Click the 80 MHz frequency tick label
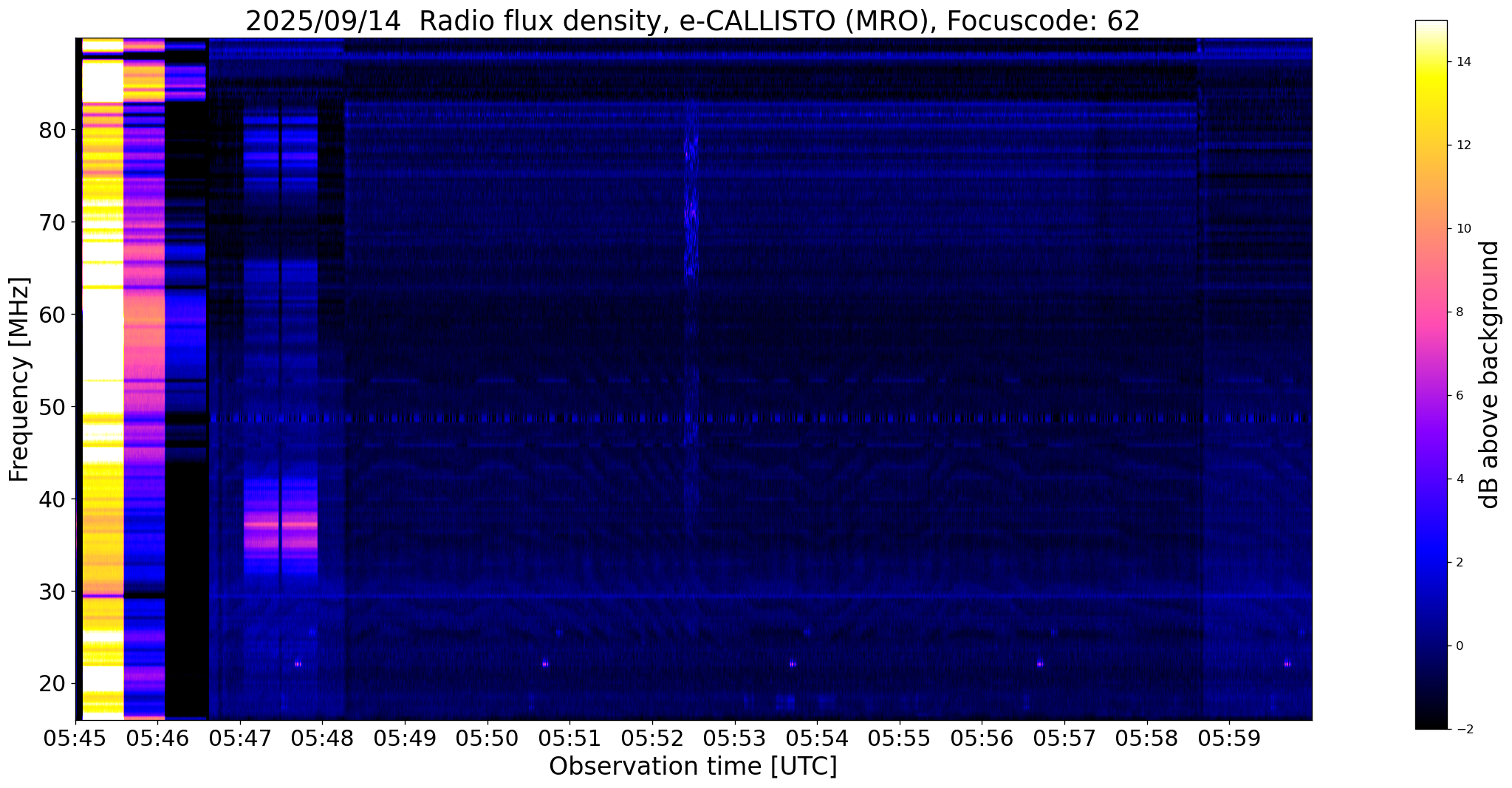Image resolution: width=1512 pixels, height=788 pixels. pos(52,130)
